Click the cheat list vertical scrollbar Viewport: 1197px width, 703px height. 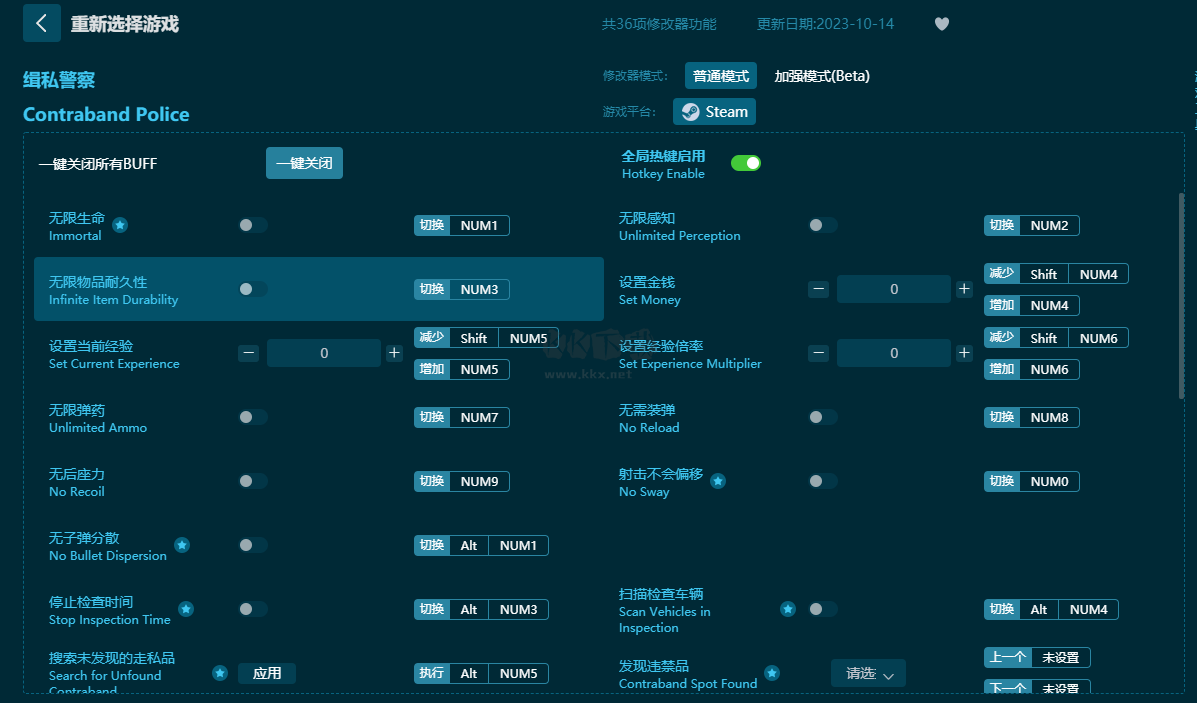1182,296
